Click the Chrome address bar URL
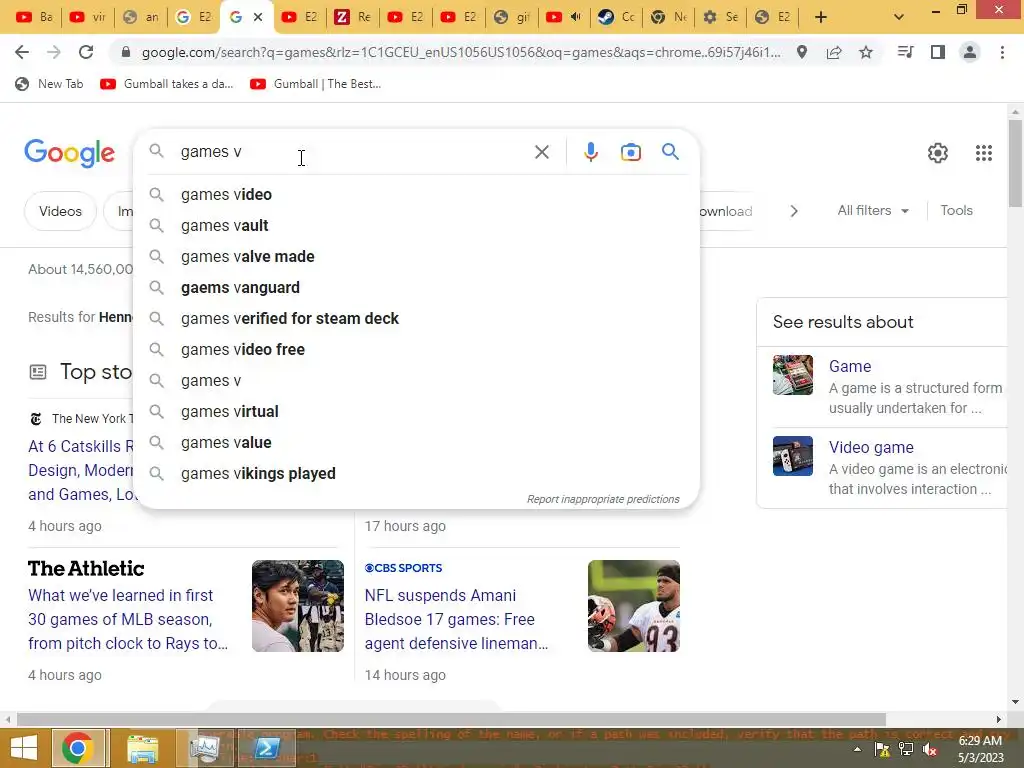 click(x=460, y=52)
